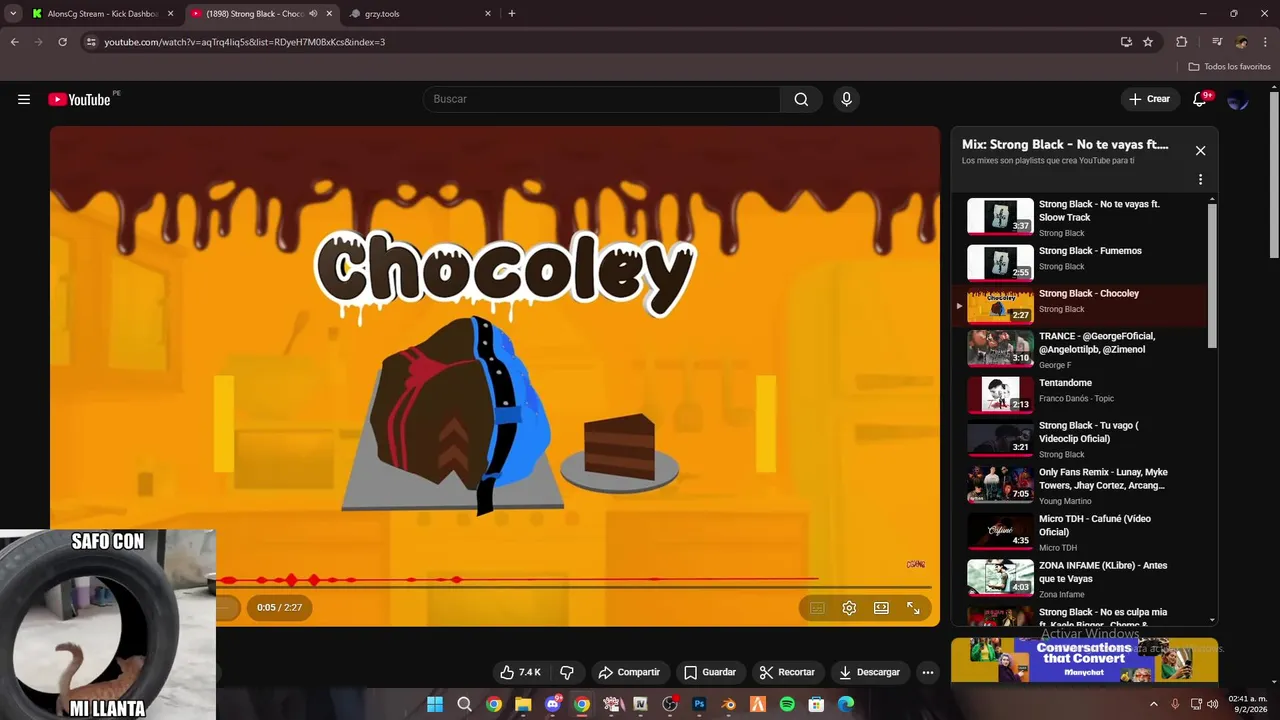Select the Strong Black Chocoley YouTube tab
Image resolution: width=1280 pixels, height=720 pixels.
254,14
